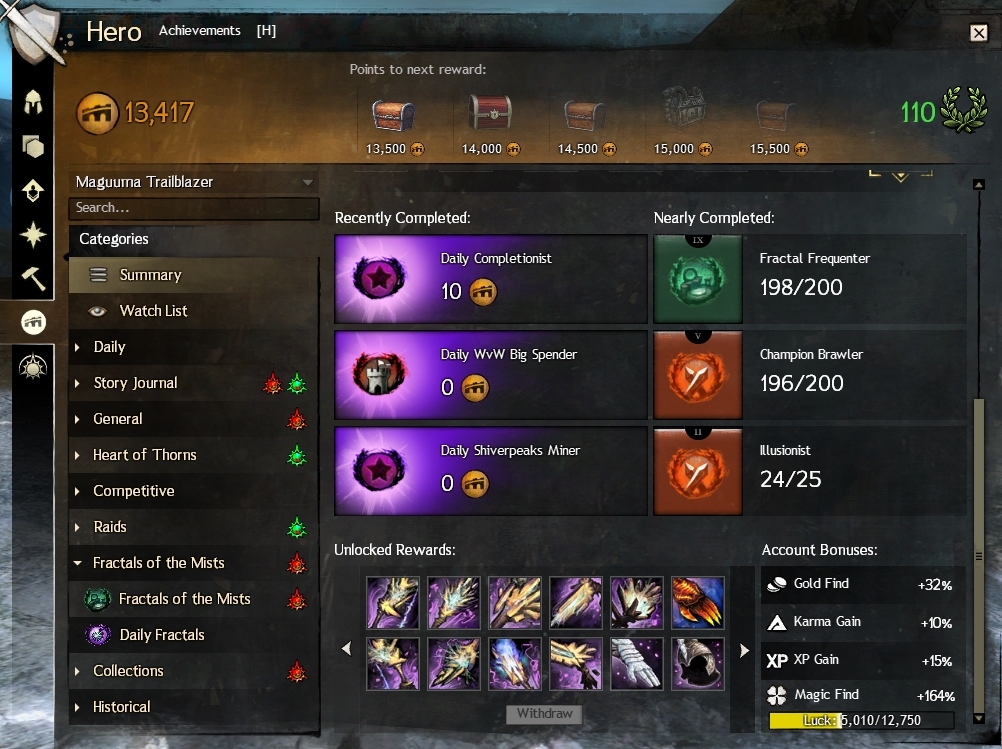1002x749 pixels.
Task: Click the Champion Brawler orange icon
Action: (698, 375)
